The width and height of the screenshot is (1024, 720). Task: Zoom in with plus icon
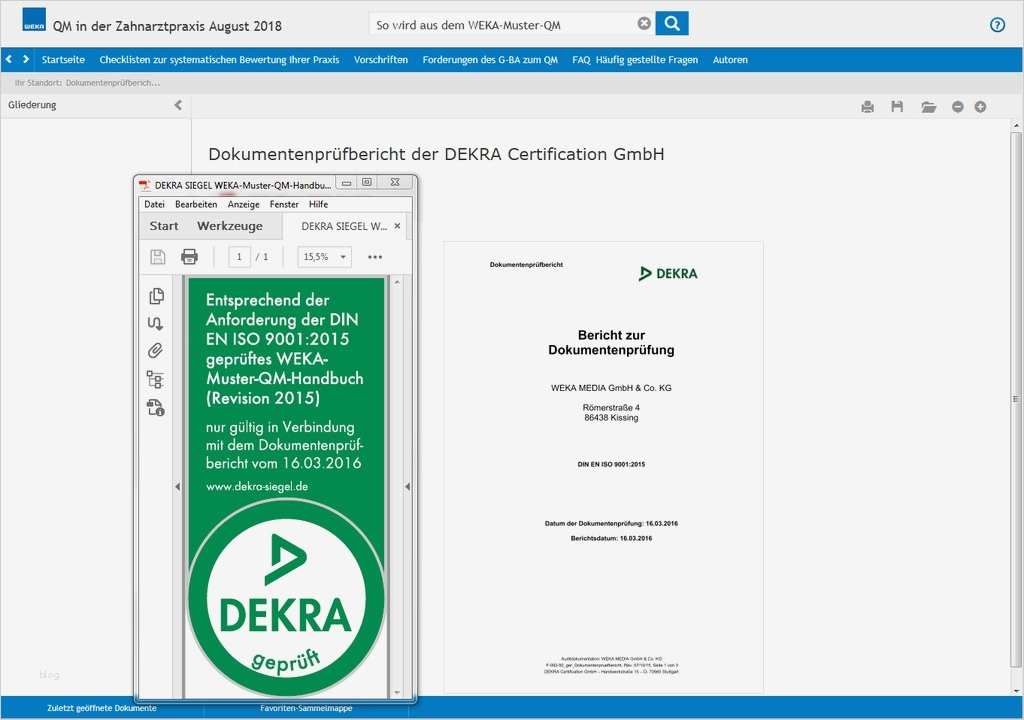980,106
